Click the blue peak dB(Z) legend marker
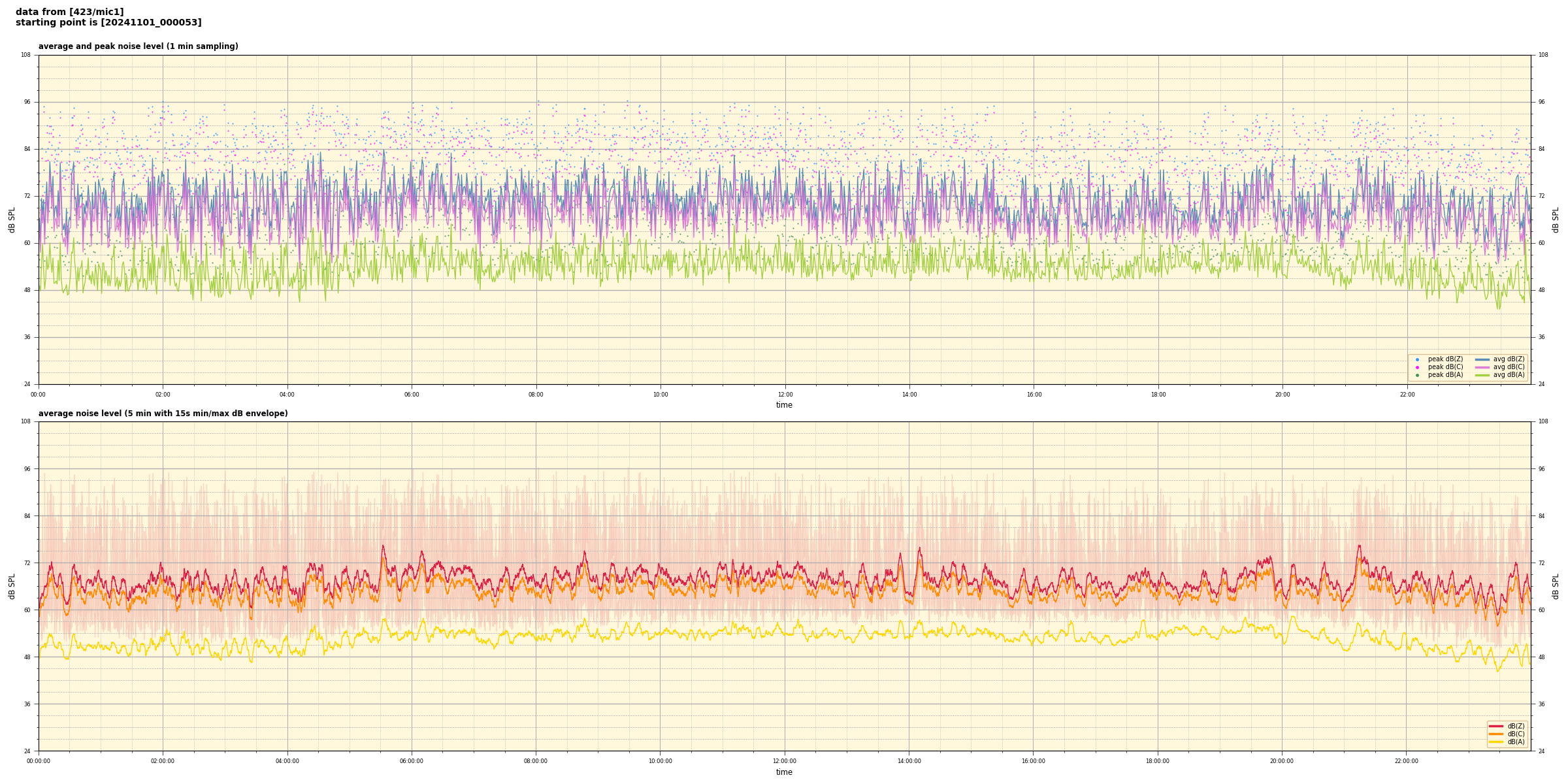 coord(1417,359)
